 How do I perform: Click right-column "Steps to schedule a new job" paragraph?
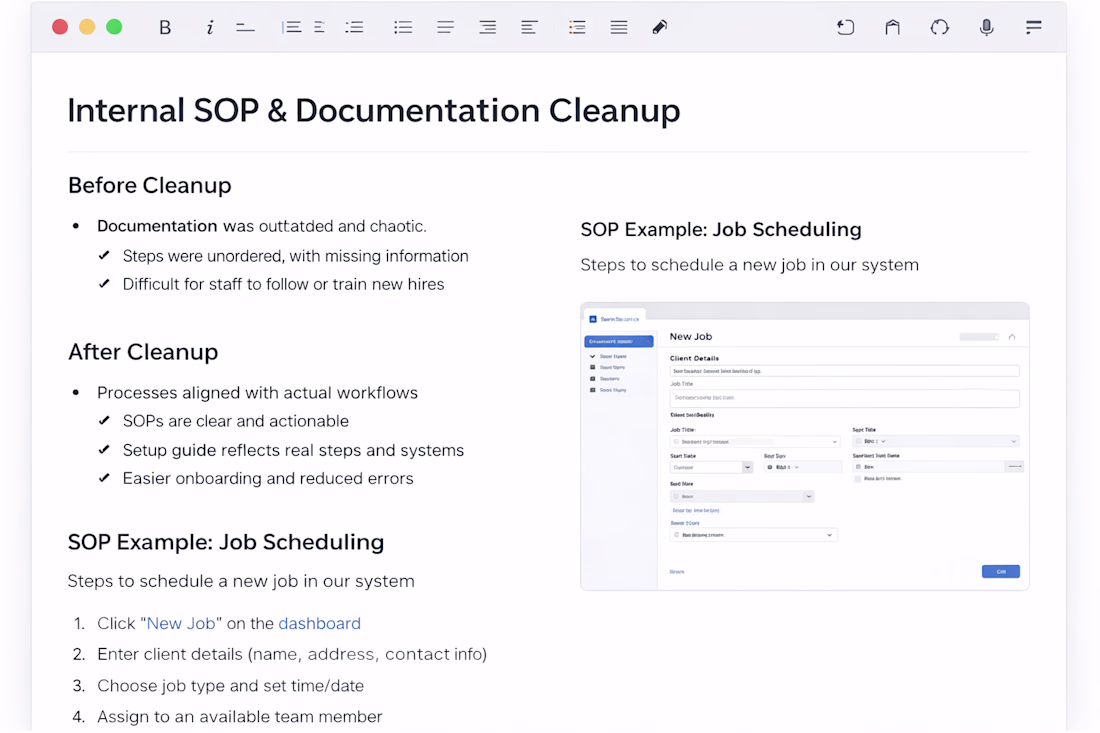point(750,264)
